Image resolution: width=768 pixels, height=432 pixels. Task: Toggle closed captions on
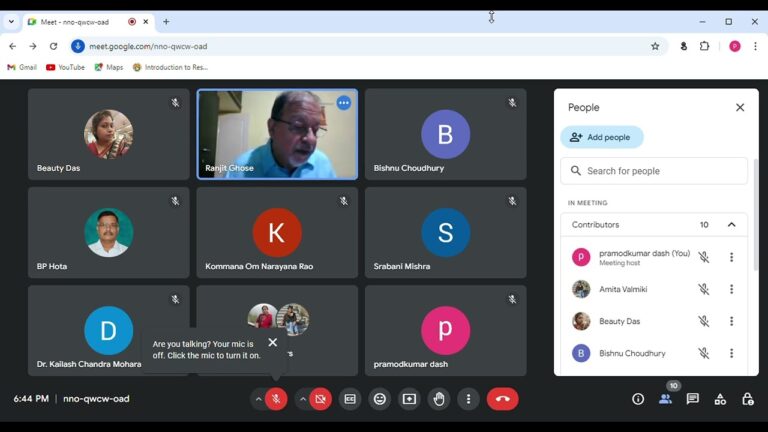pyautogui.click(x=350, y=399)
